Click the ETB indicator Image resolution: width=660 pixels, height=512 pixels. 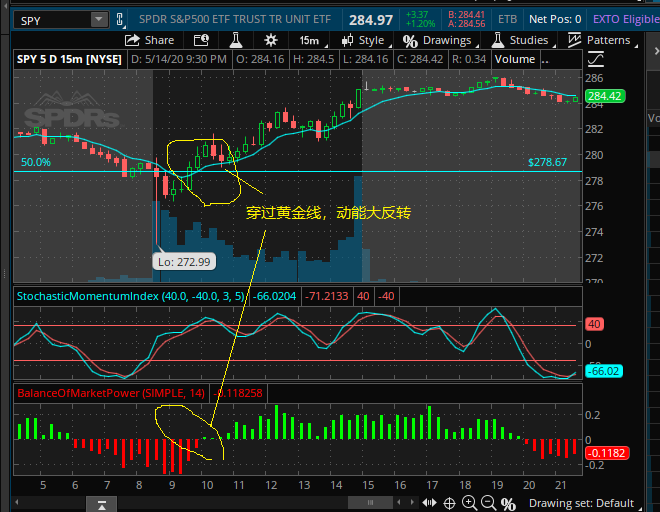507,19
